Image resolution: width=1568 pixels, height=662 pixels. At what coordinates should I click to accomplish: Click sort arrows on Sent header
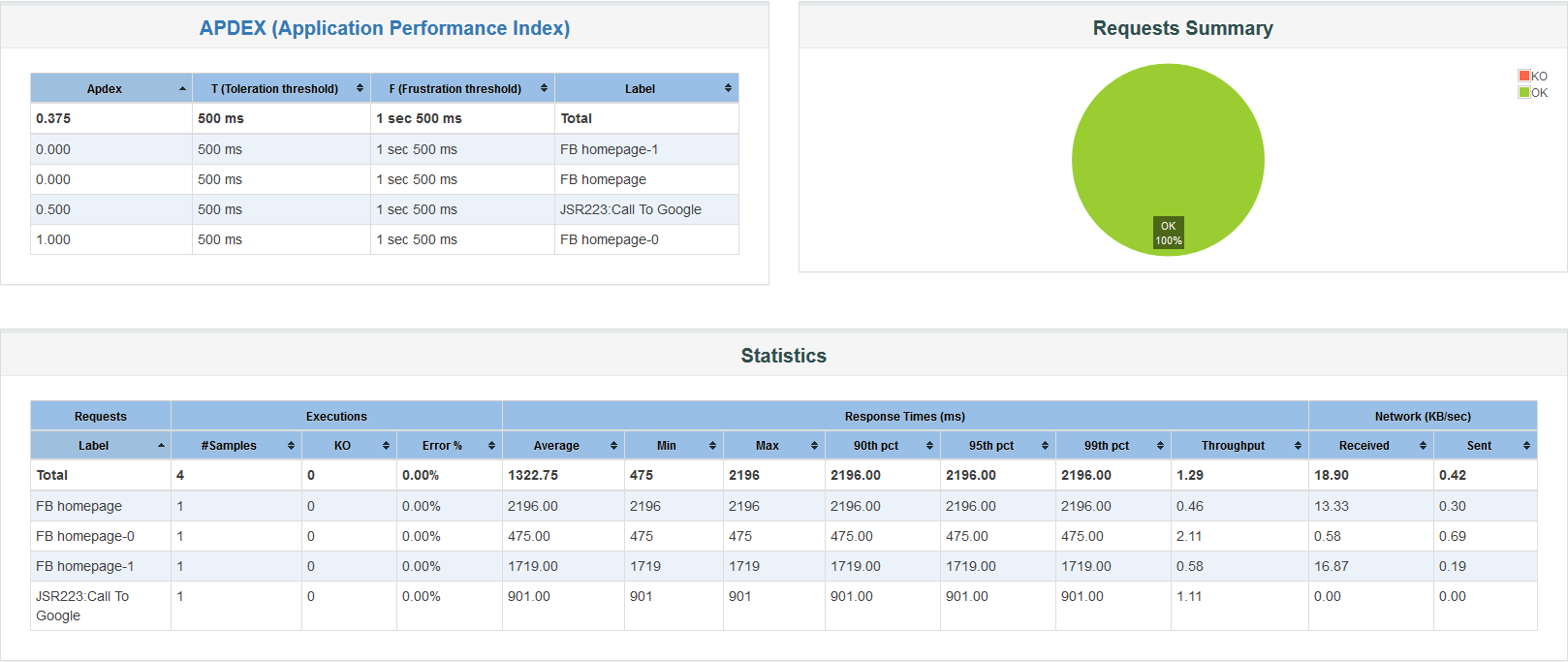coord(1526,446)
